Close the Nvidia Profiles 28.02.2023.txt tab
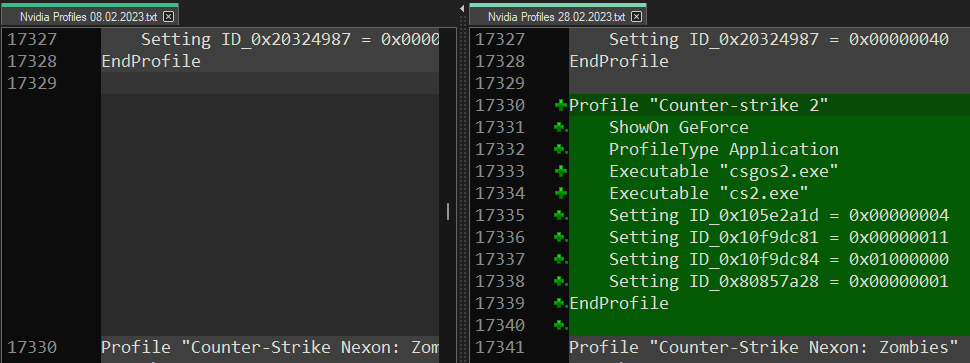This screenshot has width=970, height=363. tap(637, 17)
